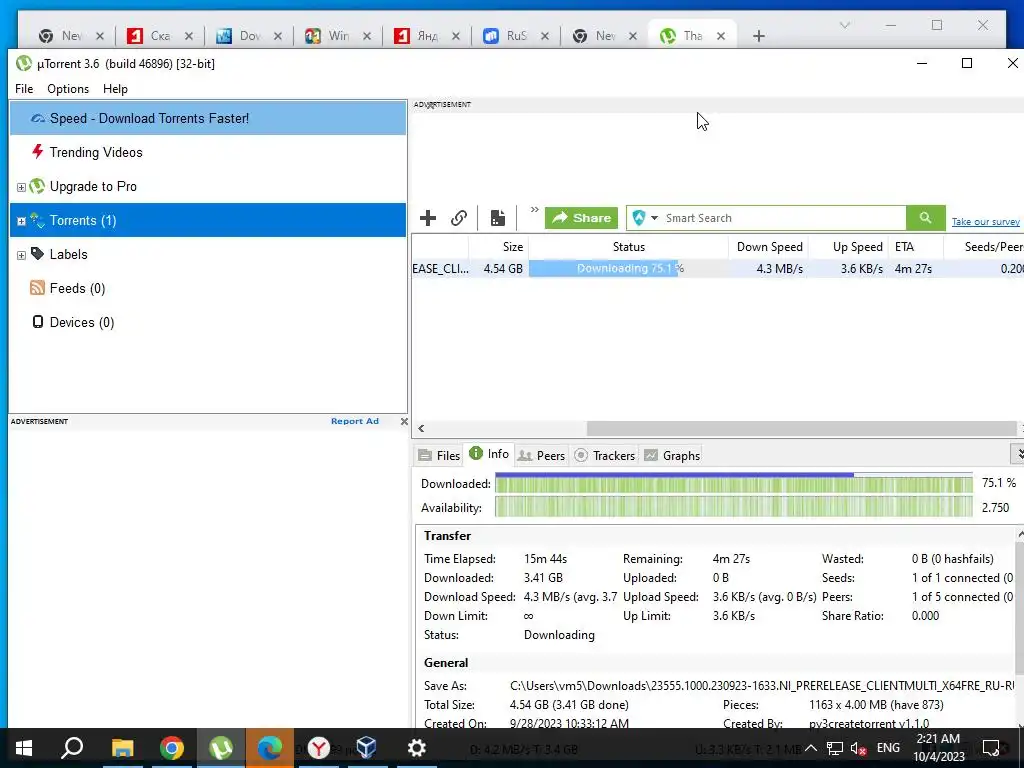Open Settings gear from taskbar
The image size is (1024, 768).
(x=417, y=748)
